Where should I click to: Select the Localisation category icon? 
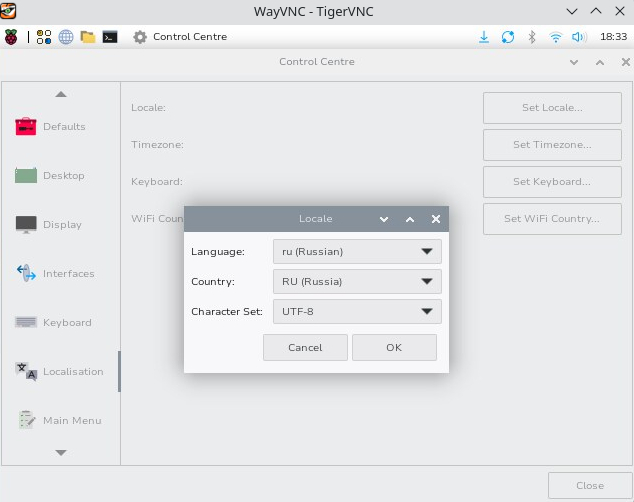(26, 371)
